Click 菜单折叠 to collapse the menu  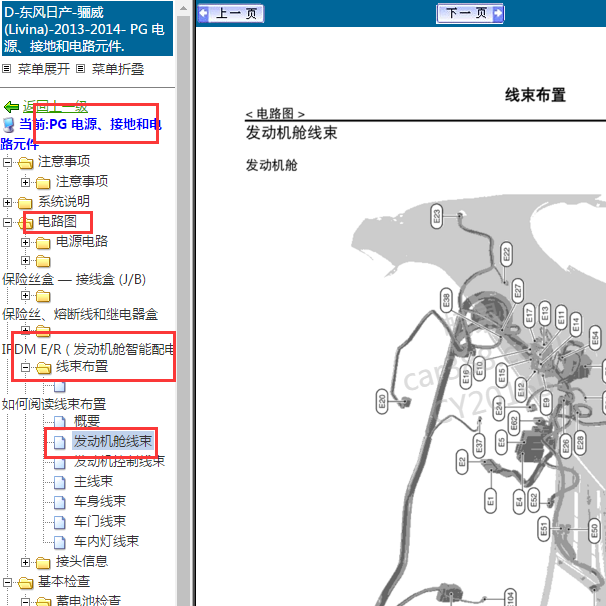tap(118, 69)
